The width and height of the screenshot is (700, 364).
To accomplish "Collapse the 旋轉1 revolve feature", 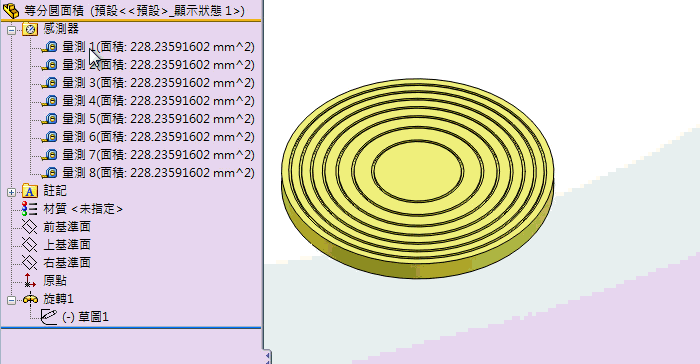I will tap(12, 300).
